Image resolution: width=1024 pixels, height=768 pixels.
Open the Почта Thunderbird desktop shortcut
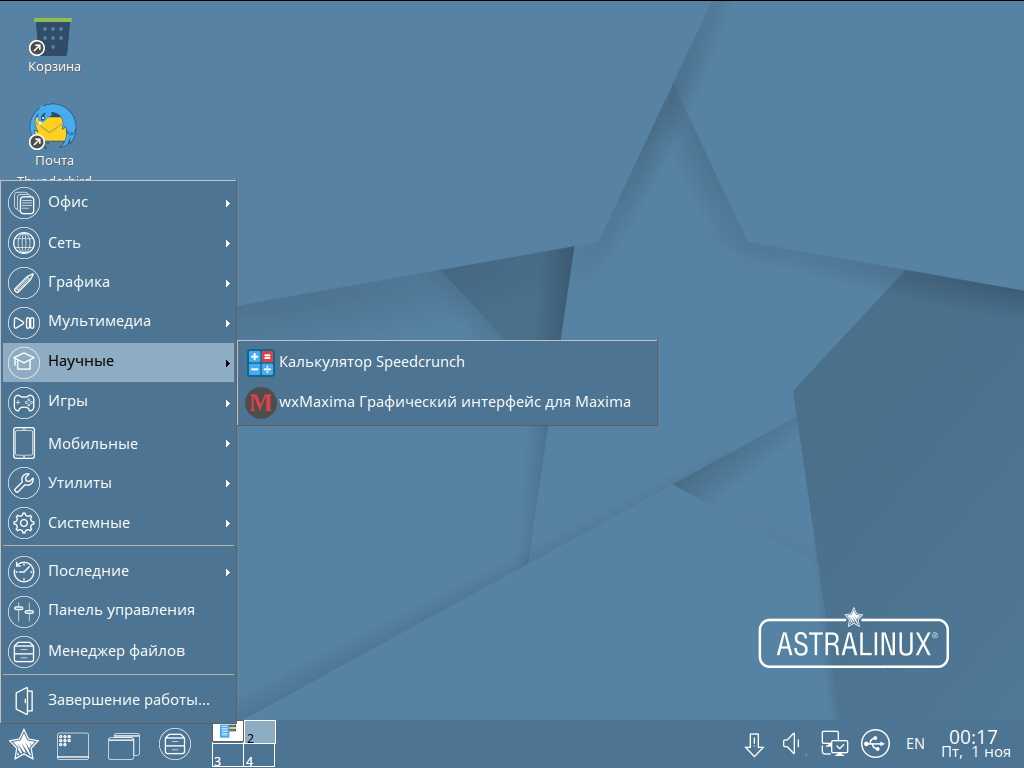(x=54, y=133)
